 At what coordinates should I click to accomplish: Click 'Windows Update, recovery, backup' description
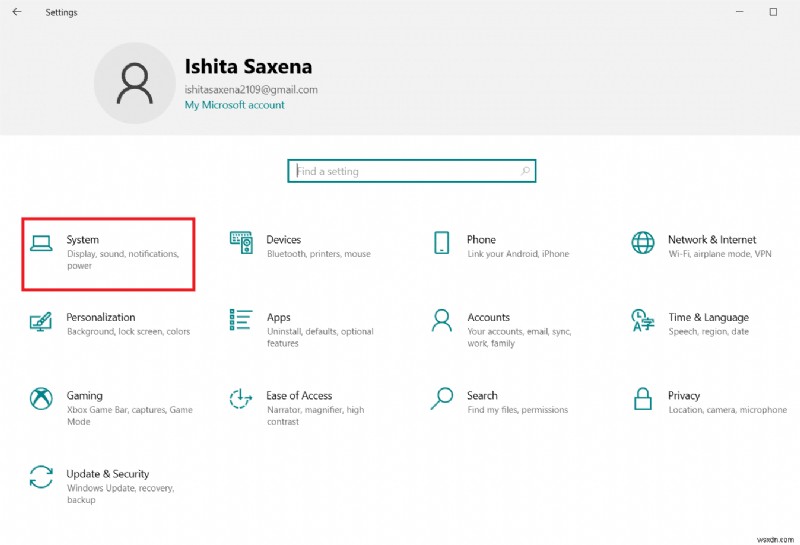tap(120, 493)
